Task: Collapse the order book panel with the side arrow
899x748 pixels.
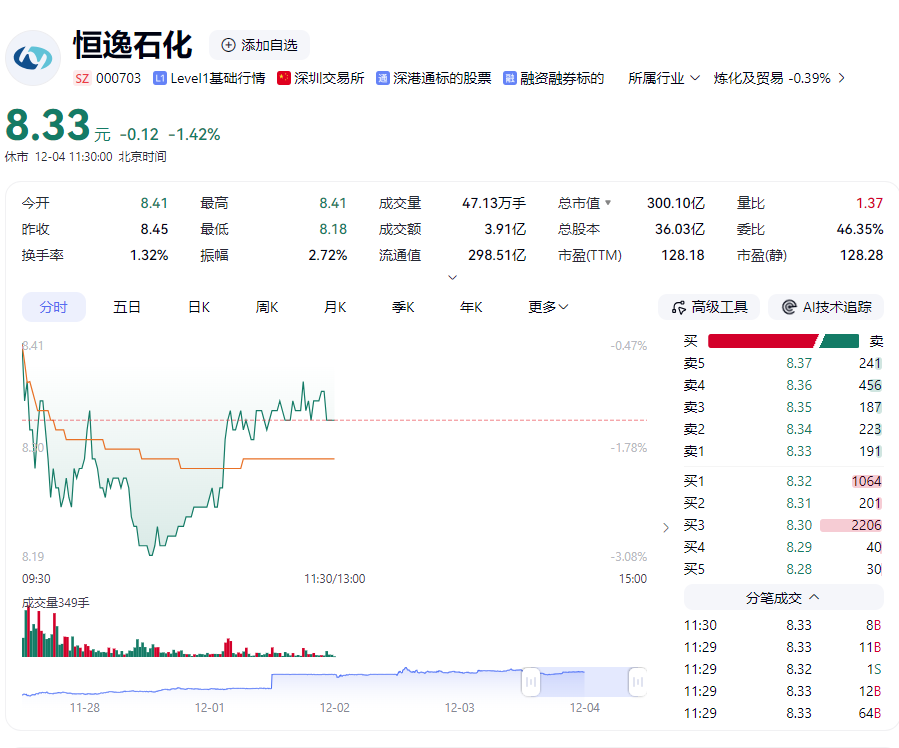Action: [667, 527]
